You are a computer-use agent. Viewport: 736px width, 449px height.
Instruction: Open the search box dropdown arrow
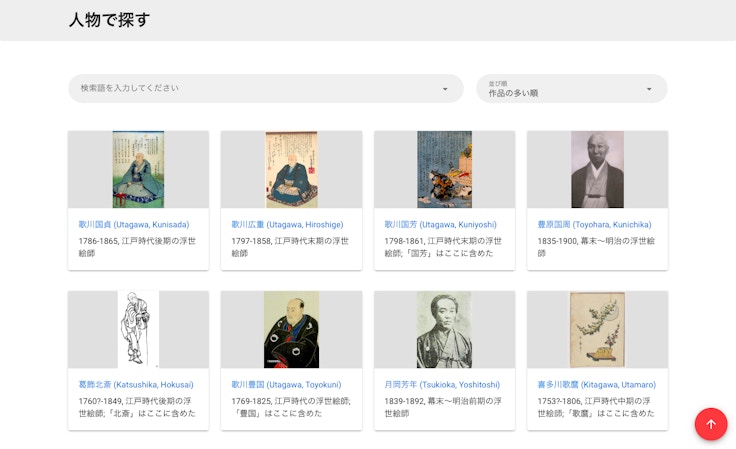445,89
